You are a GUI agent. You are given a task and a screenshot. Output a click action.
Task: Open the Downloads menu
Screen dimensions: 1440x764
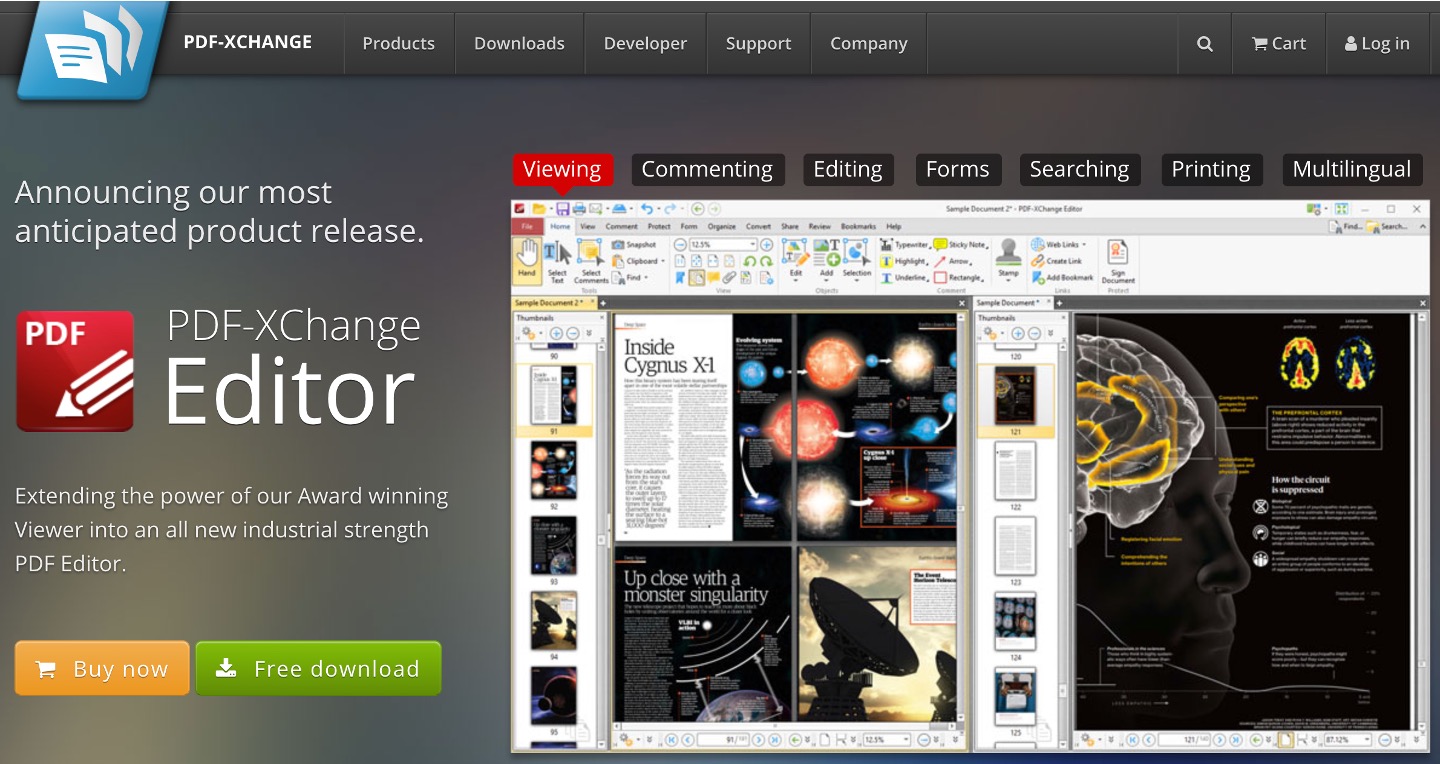(519, 43)
